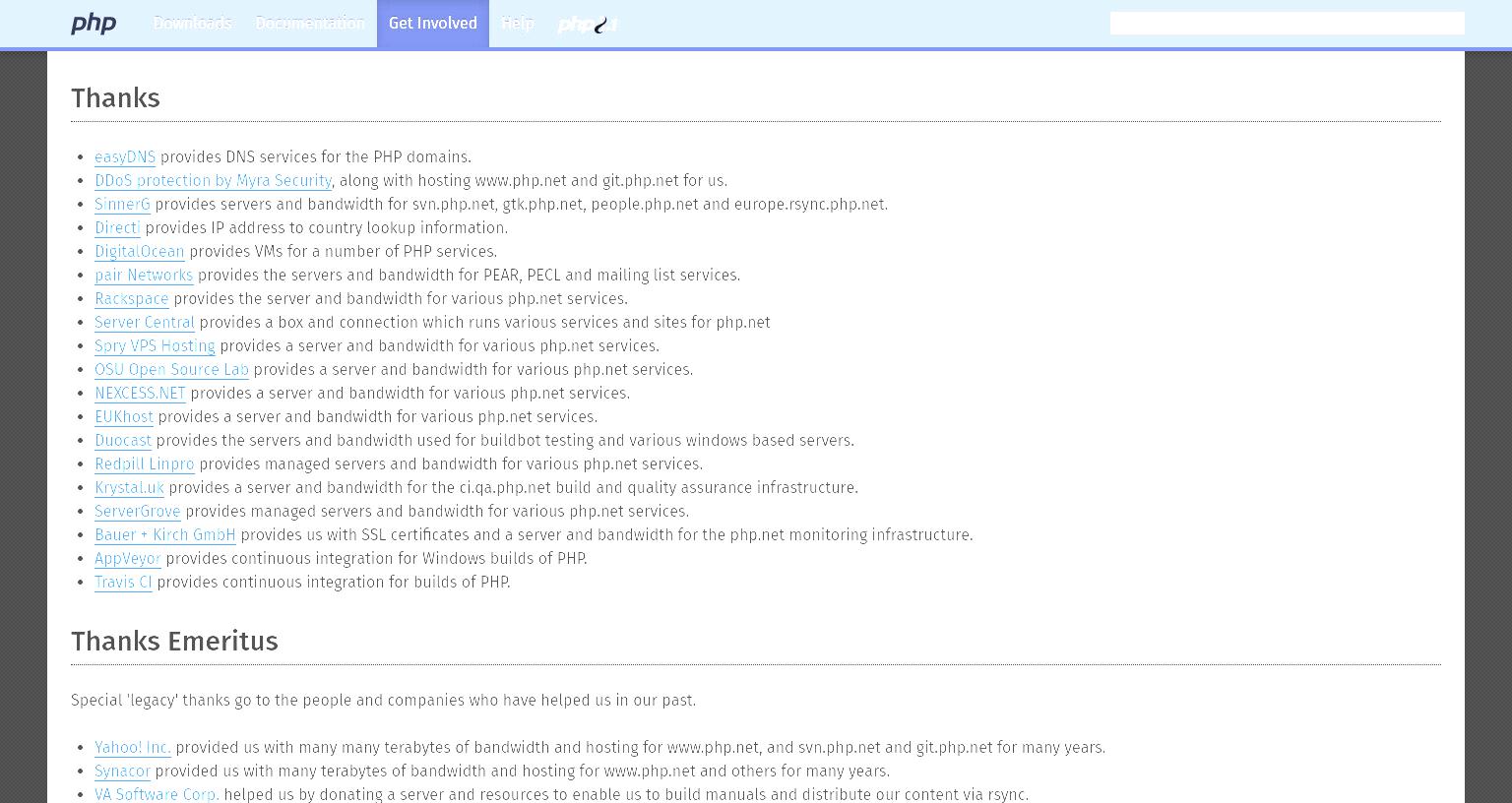Image resolution: width=1512 pixels, height=803 pixels.
Task: Select the Get Involved tab
Action: (x=433, y=23)
